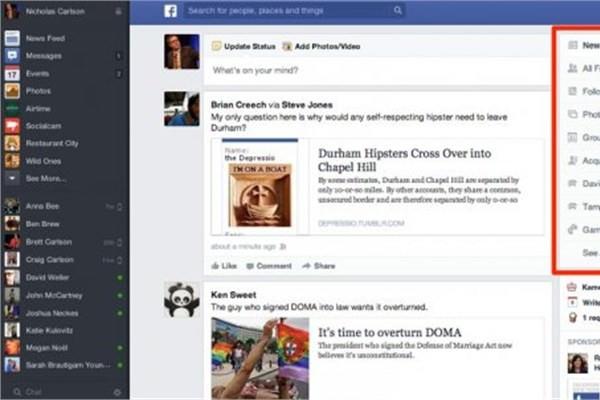This screenshot has height=400, width=600.
Task: Click the Facebook logo icon
Action: tap(171, 11)
